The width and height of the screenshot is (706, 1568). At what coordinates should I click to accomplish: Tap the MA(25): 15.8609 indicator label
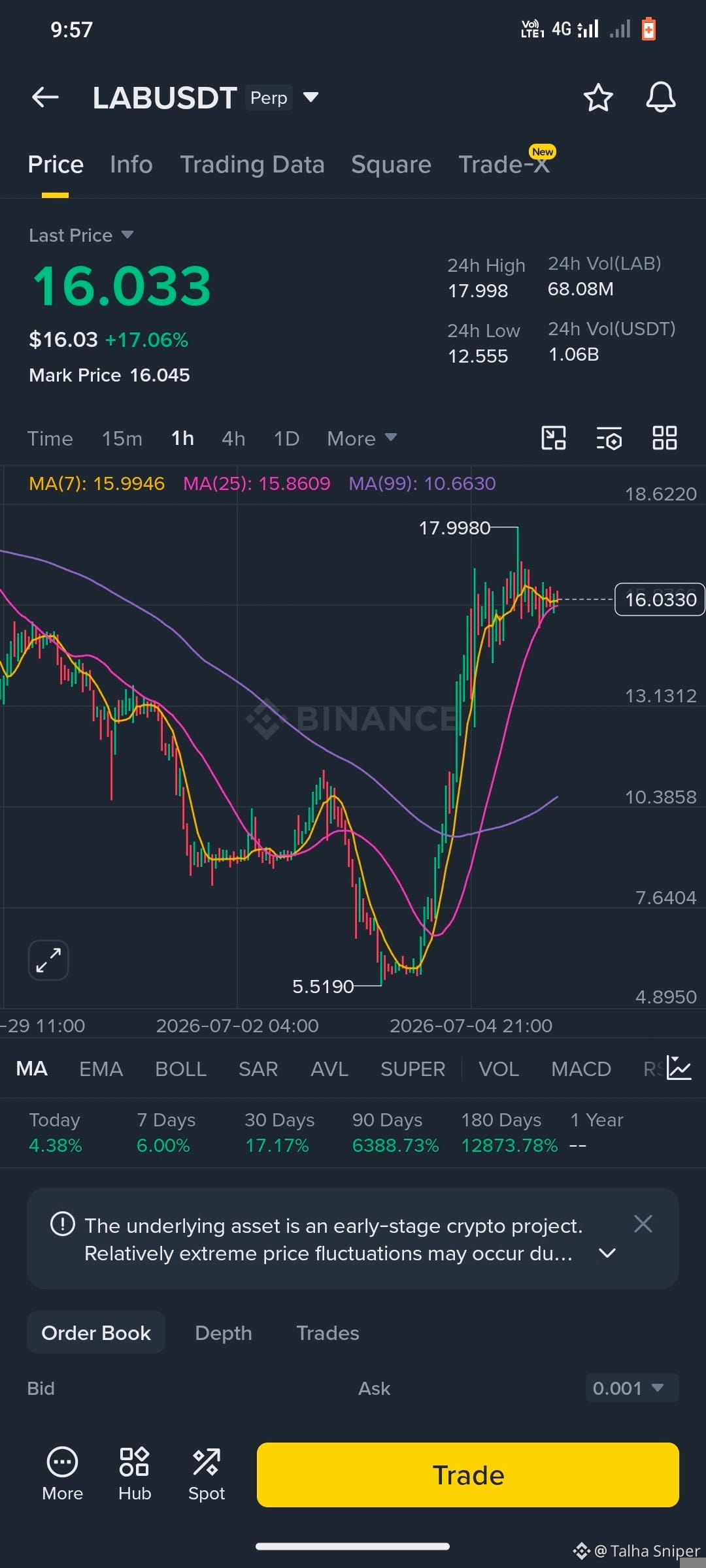click(257, 483)
